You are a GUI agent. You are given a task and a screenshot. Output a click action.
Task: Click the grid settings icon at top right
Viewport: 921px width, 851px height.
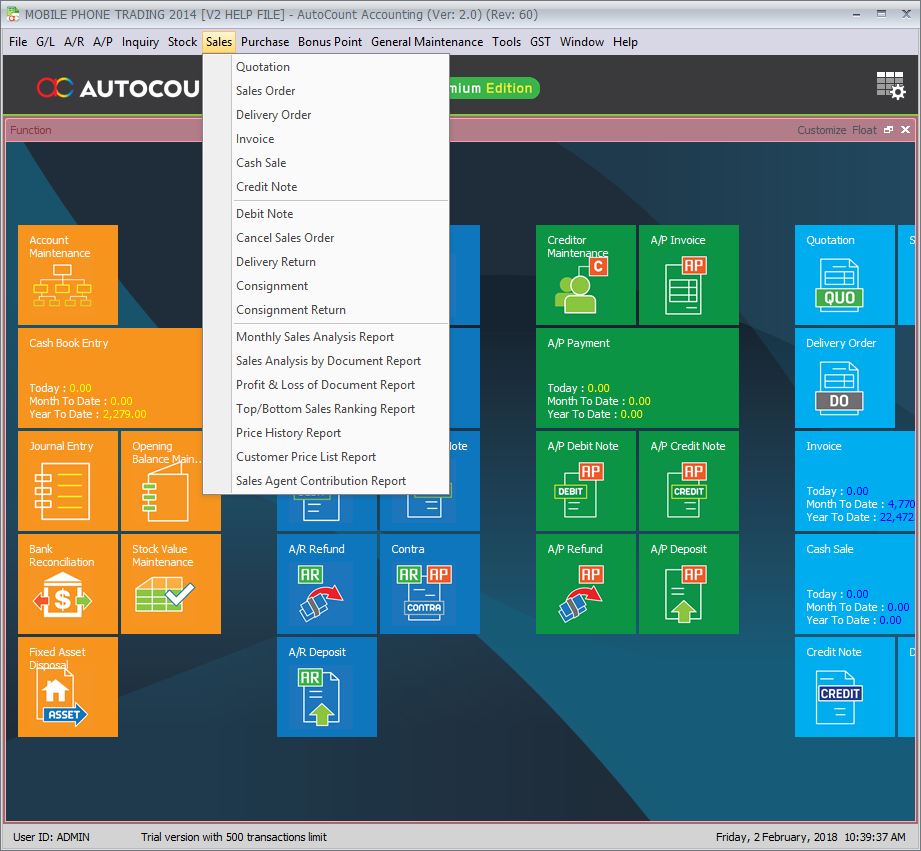(x=890, y=87)
